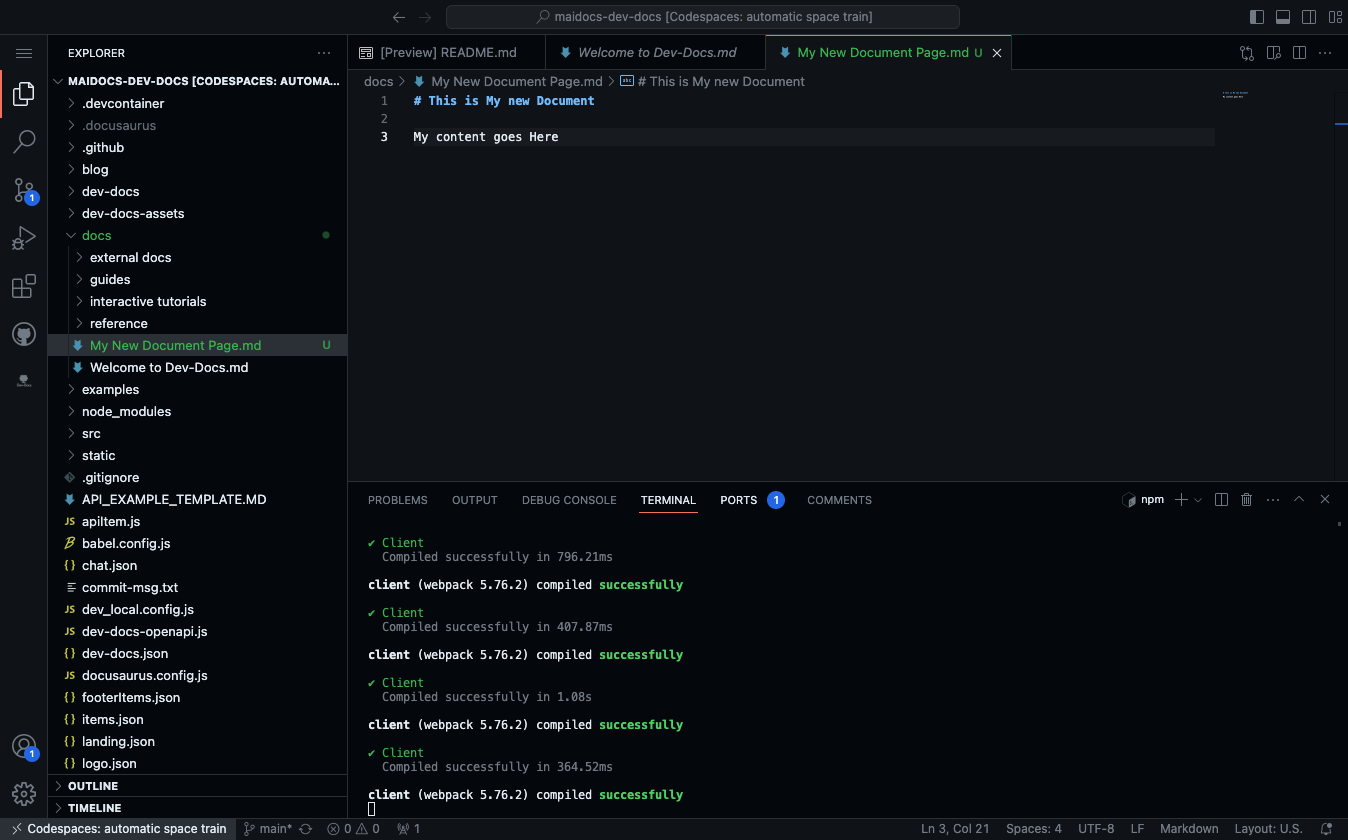Switch to the PROBLEMS tab
The width and height of the screenshot is (1348, 840).
(x=397, y=500)
